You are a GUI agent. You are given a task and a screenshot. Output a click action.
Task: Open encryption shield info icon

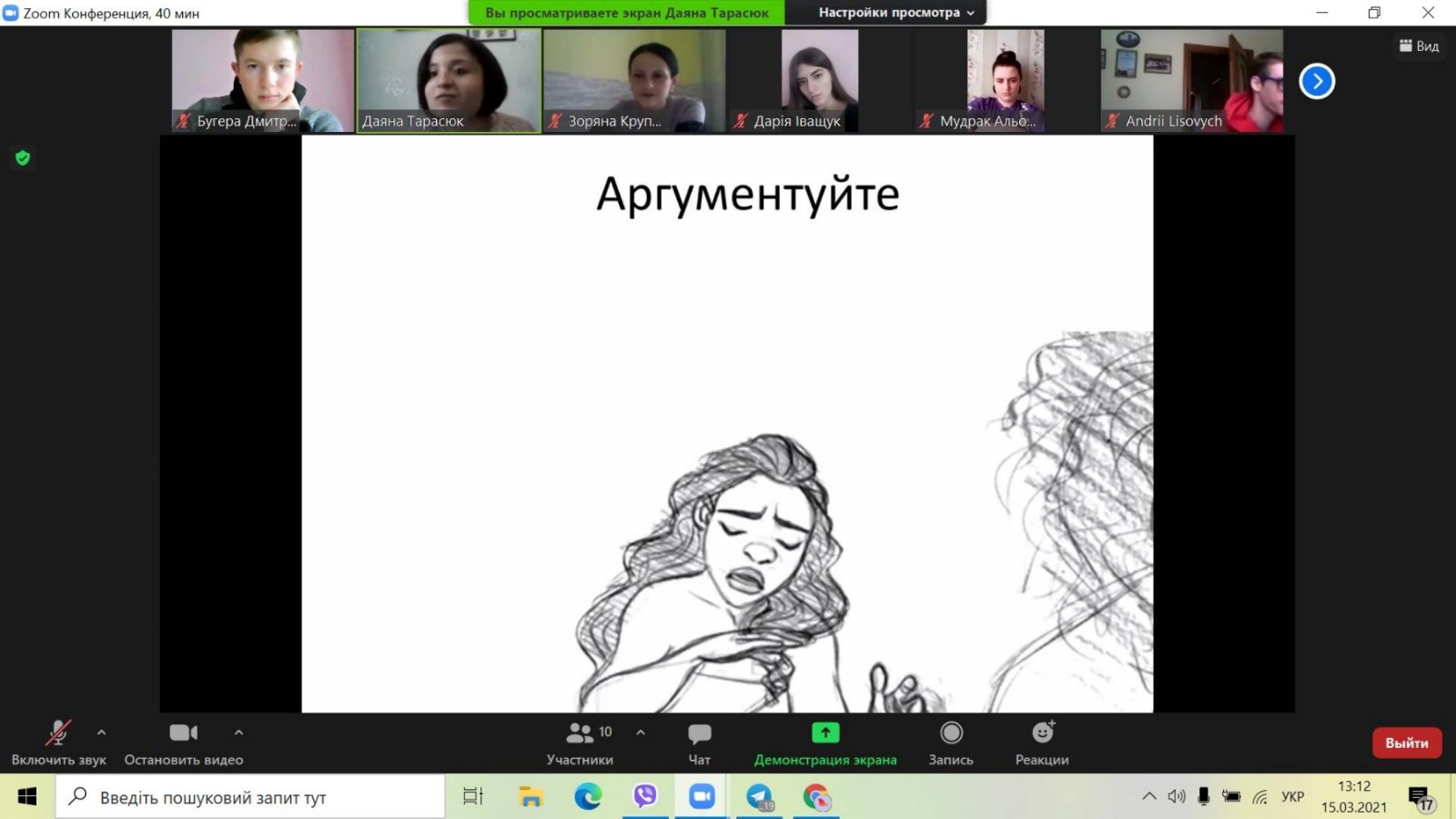point(23,158)
